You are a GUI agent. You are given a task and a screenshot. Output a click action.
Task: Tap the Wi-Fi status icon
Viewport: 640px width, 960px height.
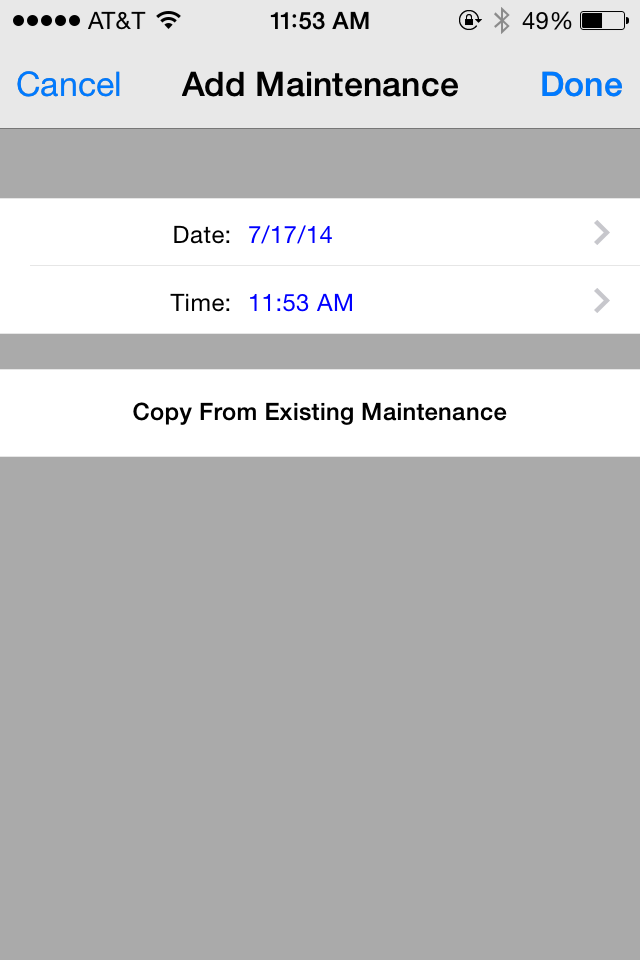pos(168,20)
